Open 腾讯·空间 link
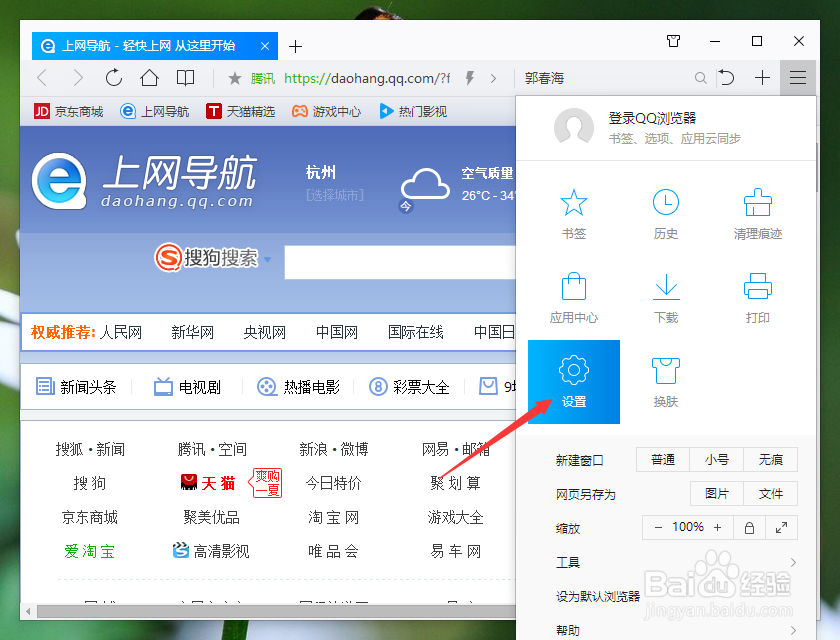The image size is (840, 640). click(x=212, y=449)
